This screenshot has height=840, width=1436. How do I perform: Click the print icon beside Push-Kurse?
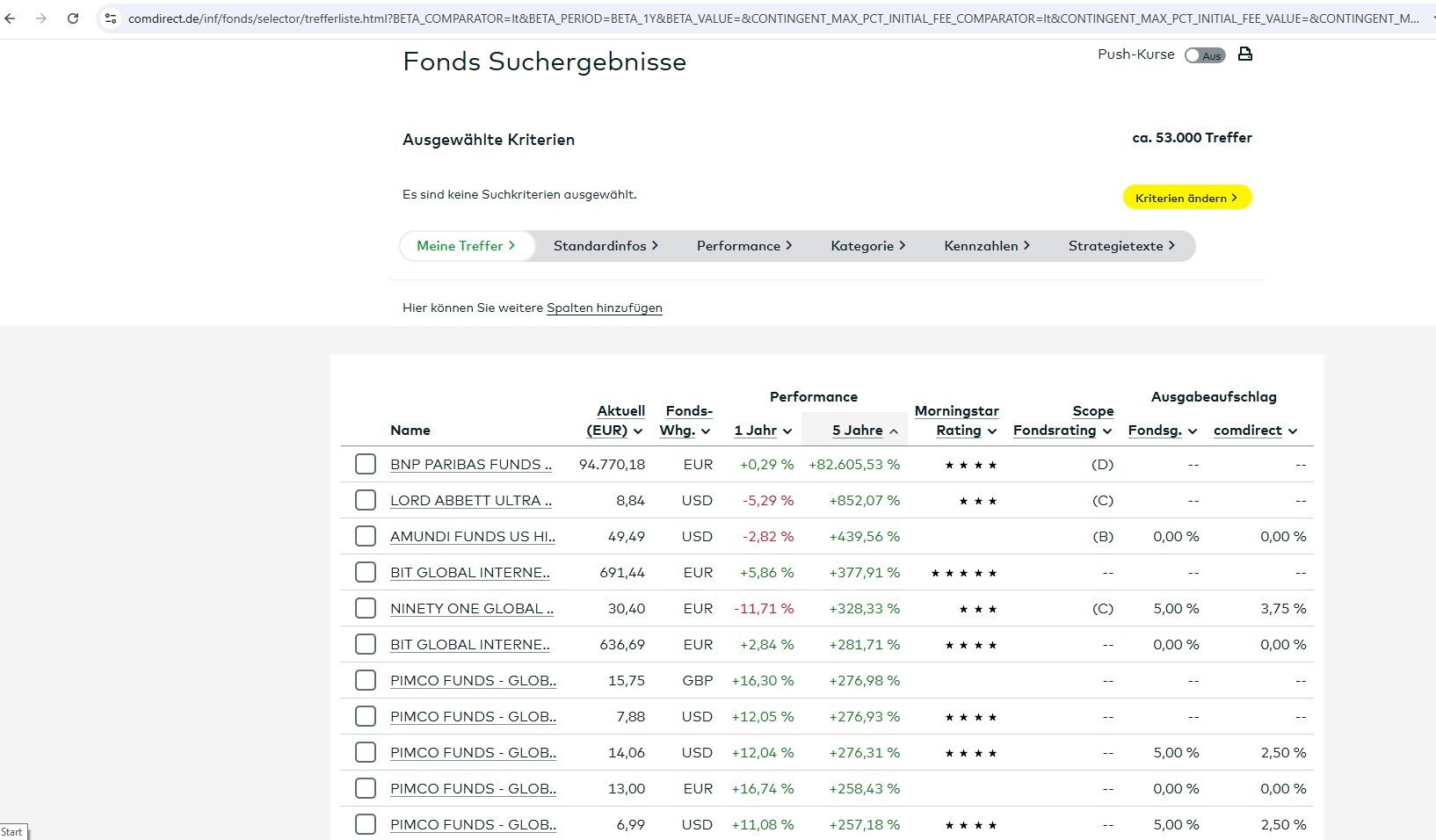pos(1244,54)
